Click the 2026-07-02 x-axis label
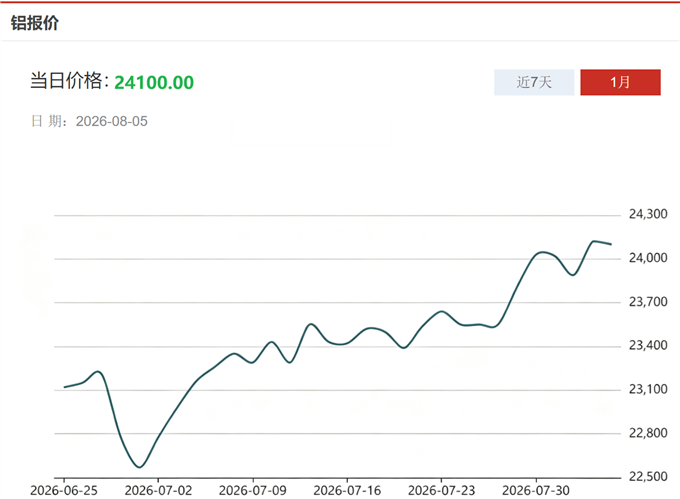This screenshot has height=499, width=680. coord(158,490)
